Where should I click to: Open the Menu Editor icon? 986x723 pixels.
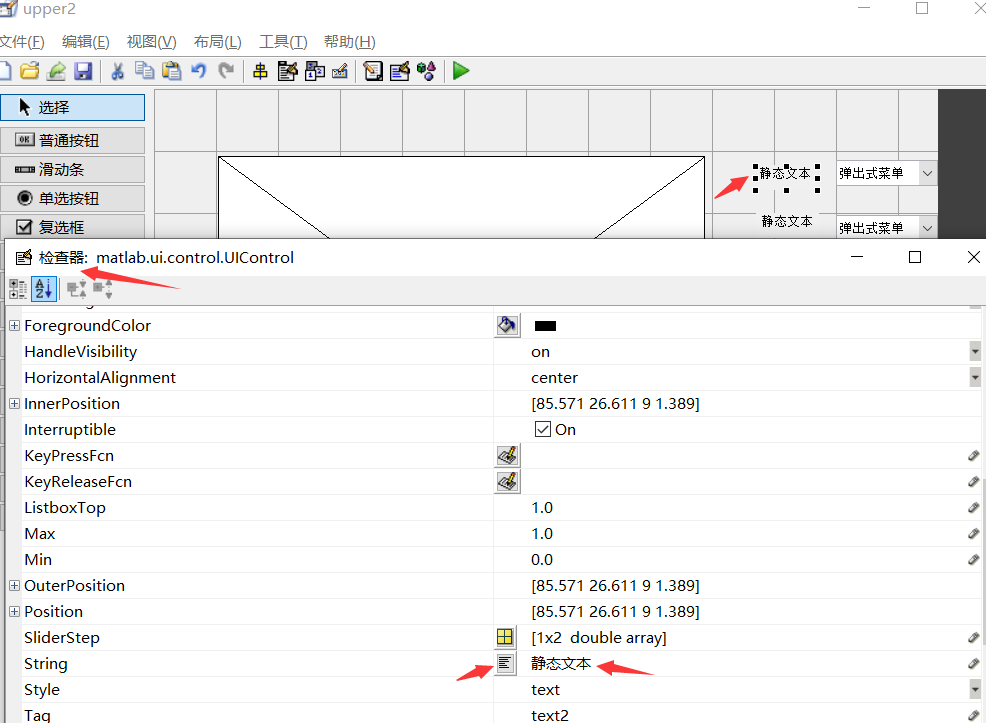click(287, 71)
